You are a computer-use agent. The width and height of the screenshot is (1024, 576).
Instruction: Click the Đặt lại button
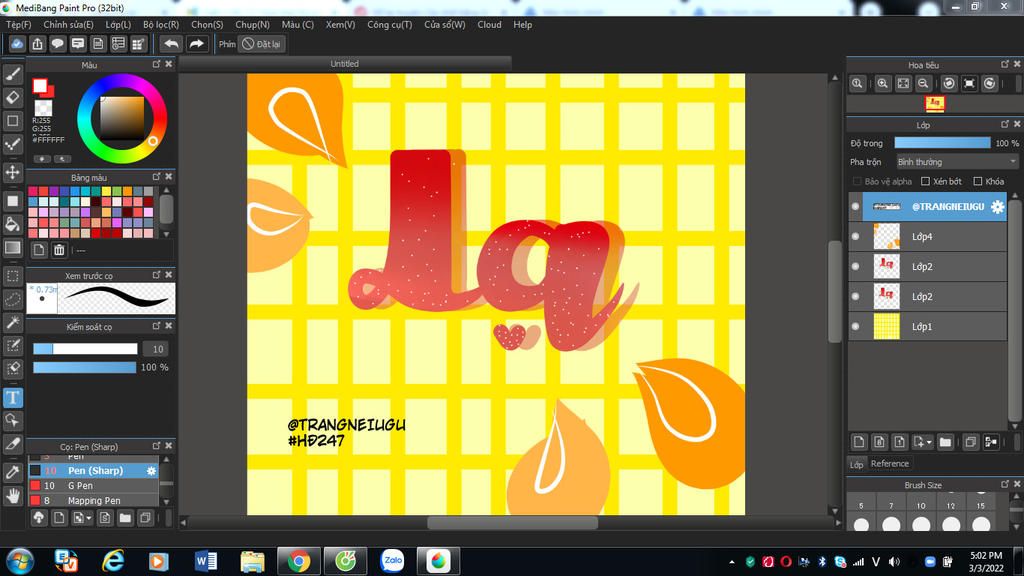261,44
